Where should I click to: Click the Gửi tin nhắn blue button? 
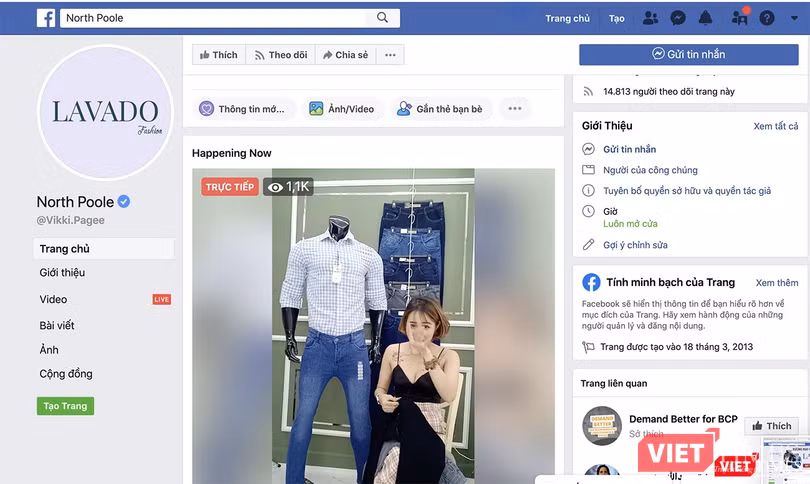click(x=689, y=54)
